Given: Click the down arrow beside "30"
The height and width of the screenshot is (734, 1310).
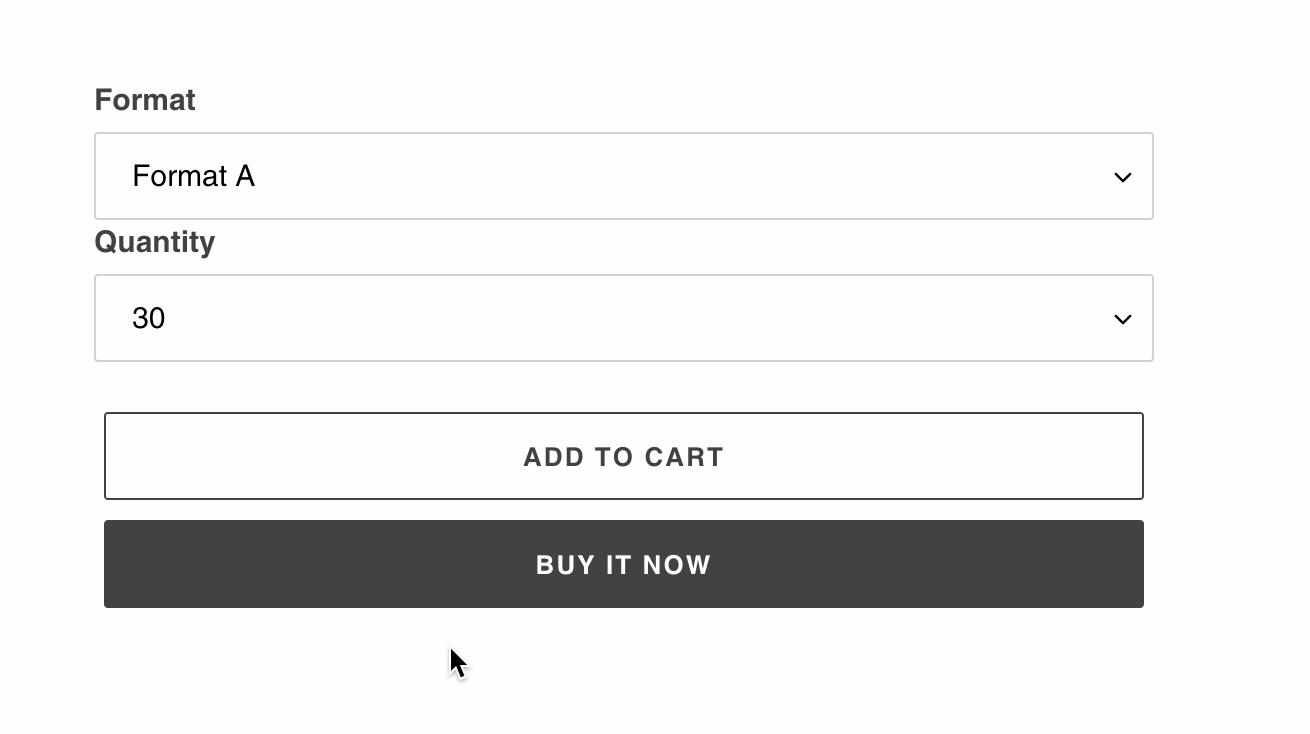Looking at the screenshot, I should pos(1122,319).
